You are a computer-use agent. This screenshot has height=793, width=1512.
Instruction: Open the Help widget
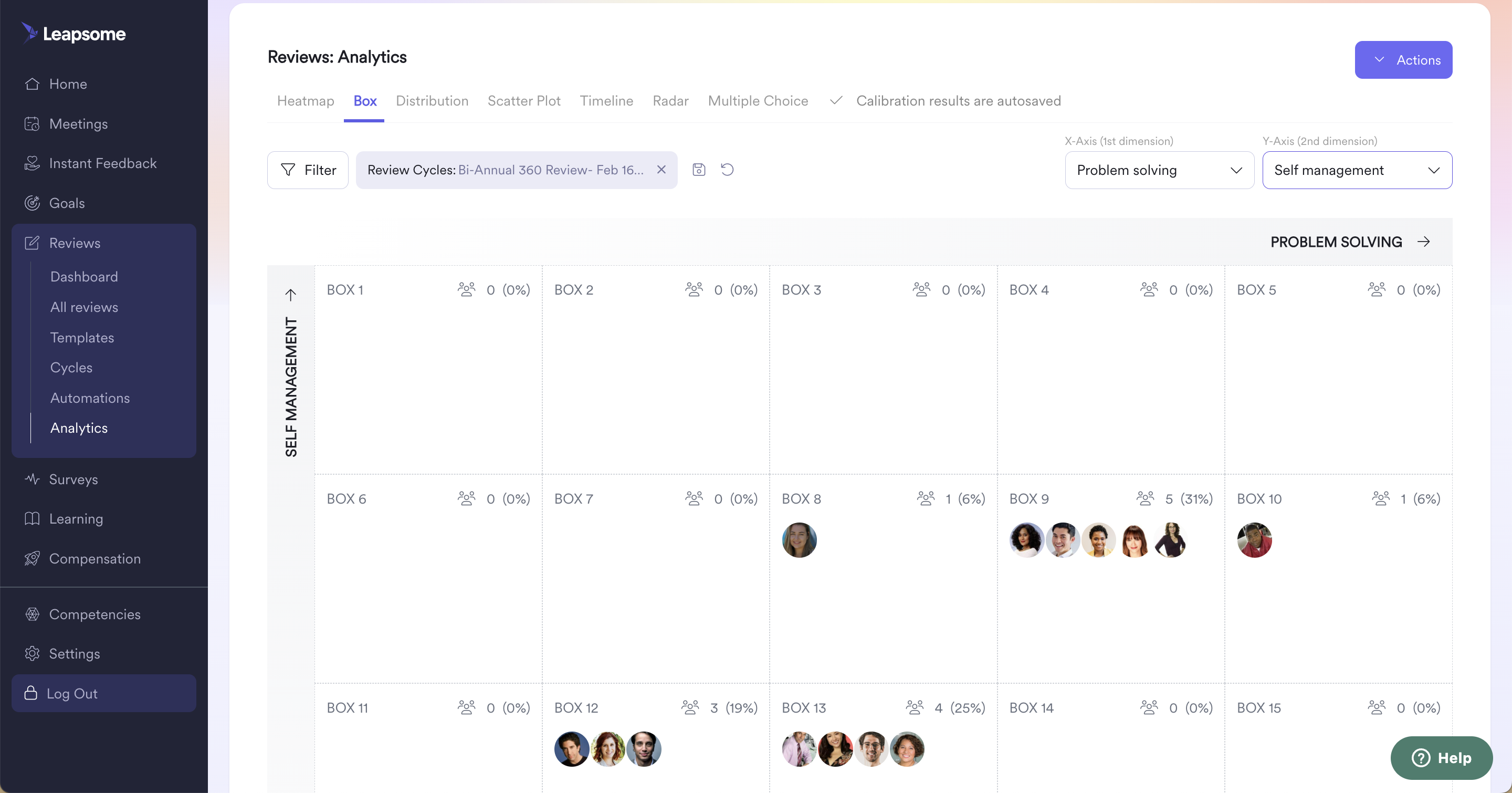click(1441, 758)
